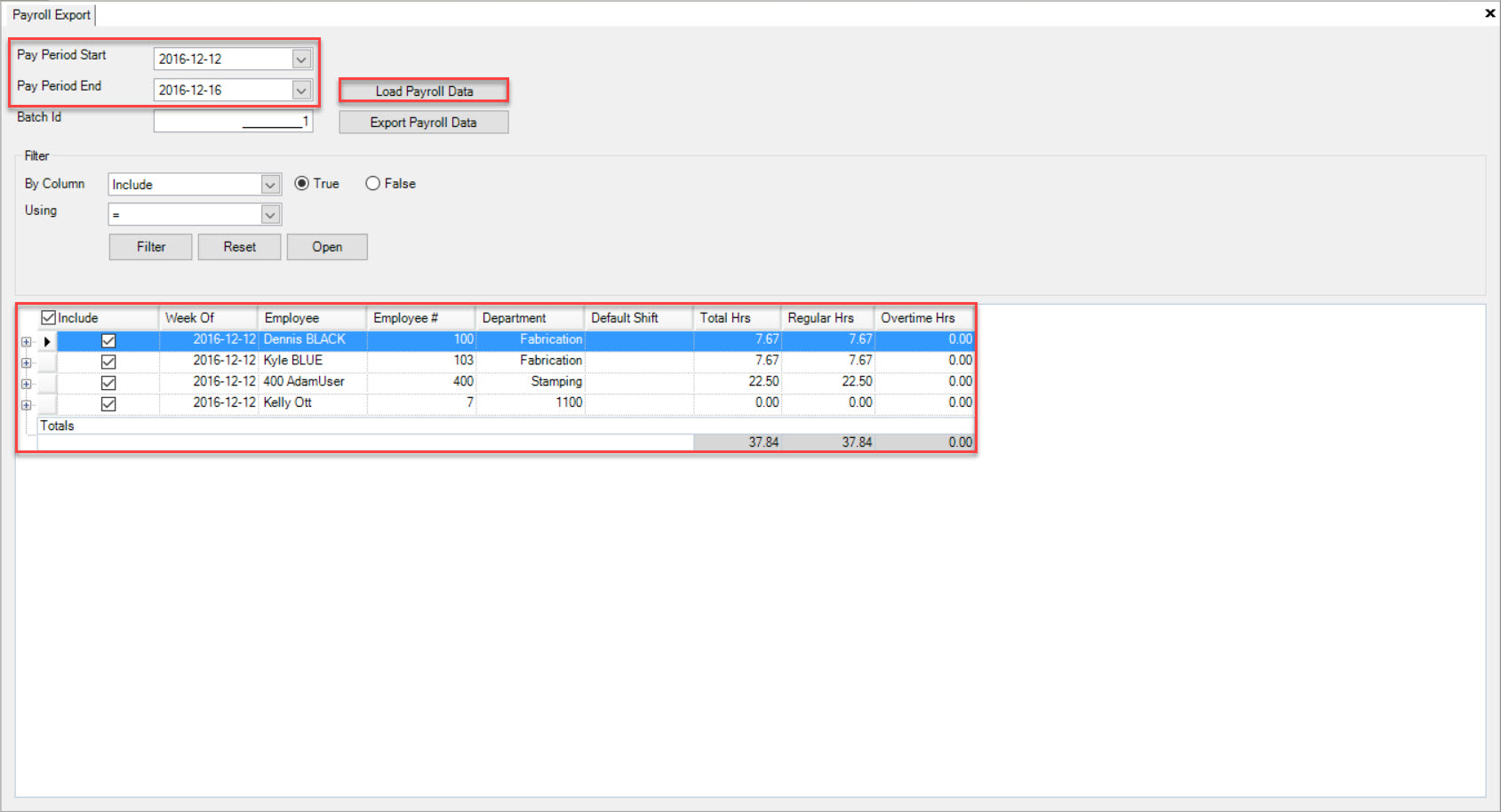Click the Filter button

[x=151, y=247]
